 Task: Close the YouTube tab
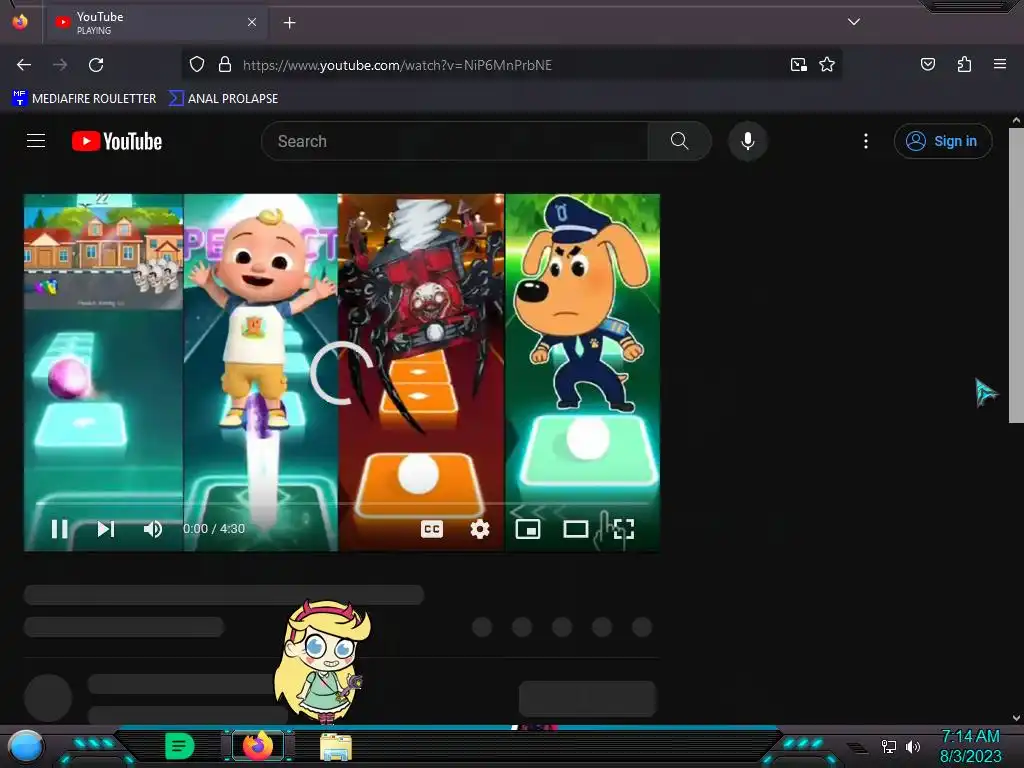[252, 22]
